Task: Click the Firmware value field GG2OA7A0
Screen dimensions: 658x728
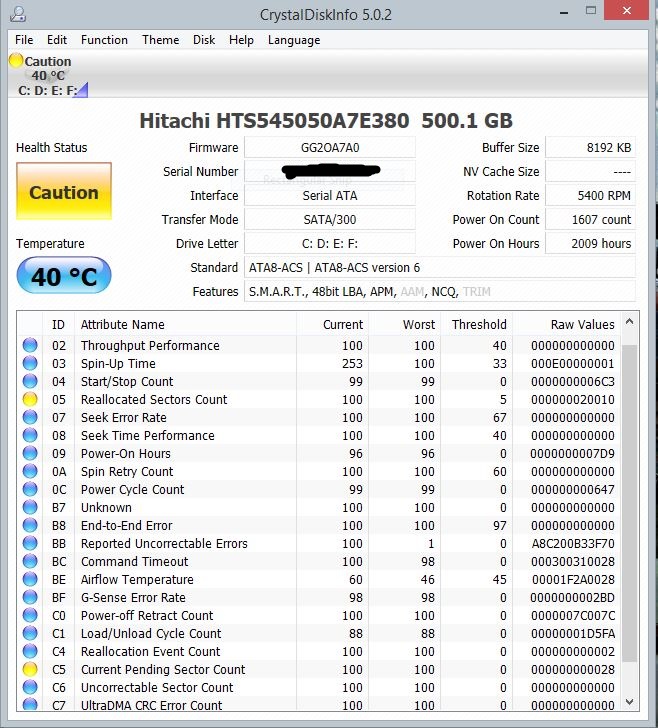Action: pyautogui.click(x=330, y=148)
